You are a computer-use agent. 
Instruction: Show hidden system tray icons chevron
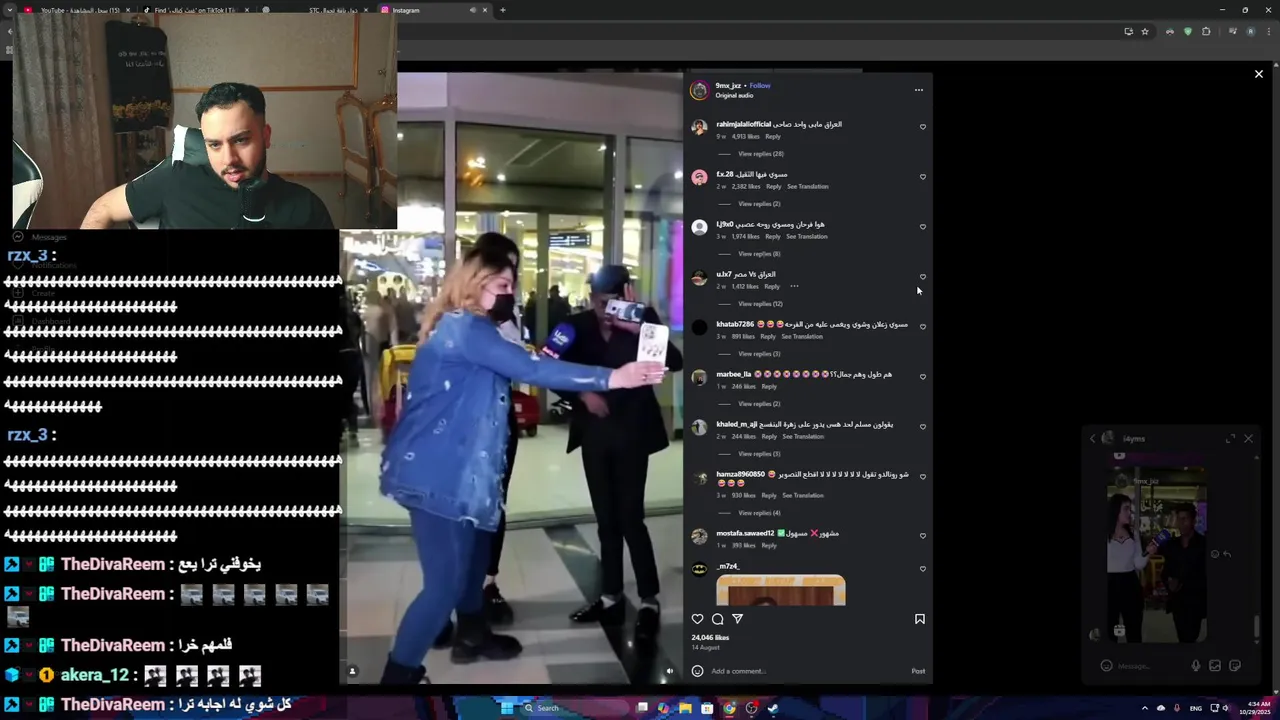(1145, 708)
